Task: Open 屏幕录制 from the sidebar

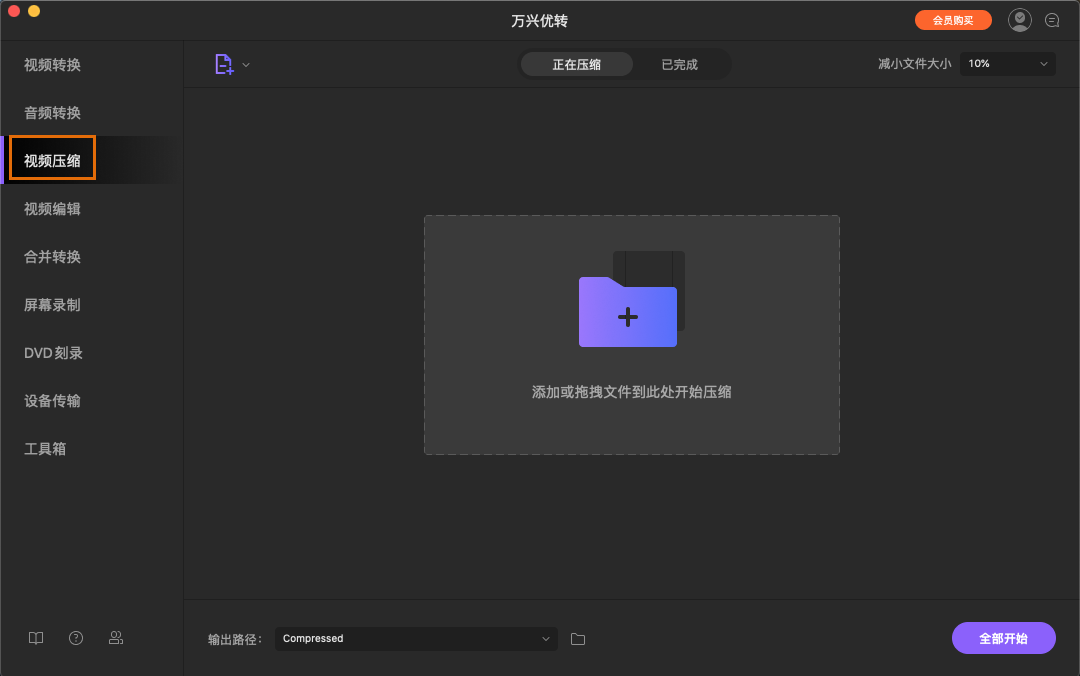Action: [x=51, y=304]
